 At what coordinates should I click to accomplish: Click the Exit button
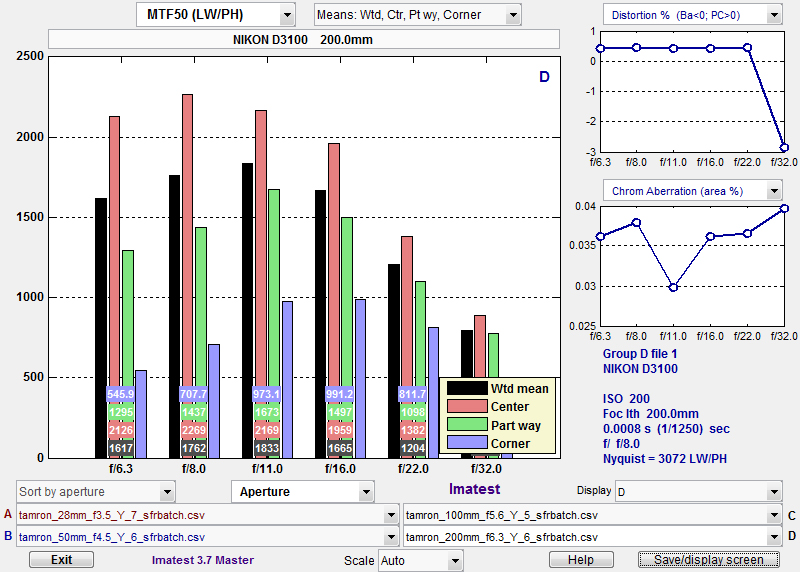(61, 560)
